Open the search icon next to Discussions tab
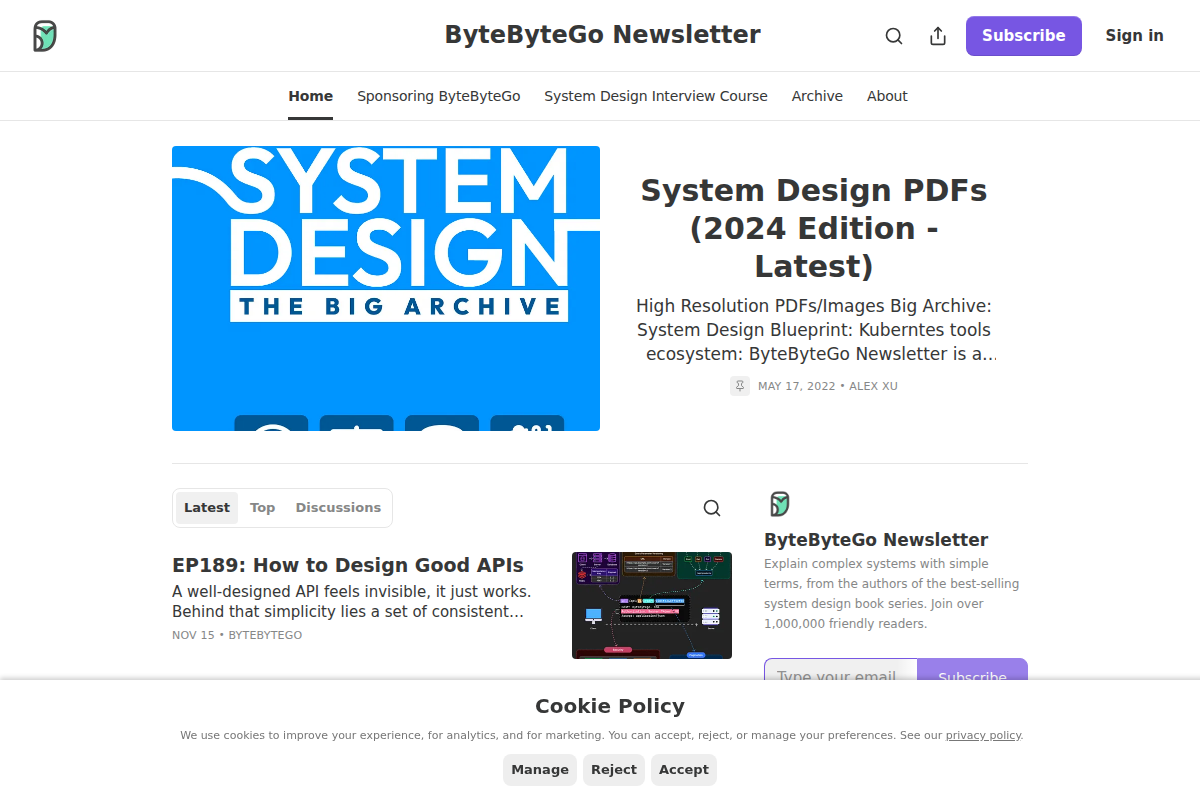The image size is (1200, 800). tap(711, 507)
